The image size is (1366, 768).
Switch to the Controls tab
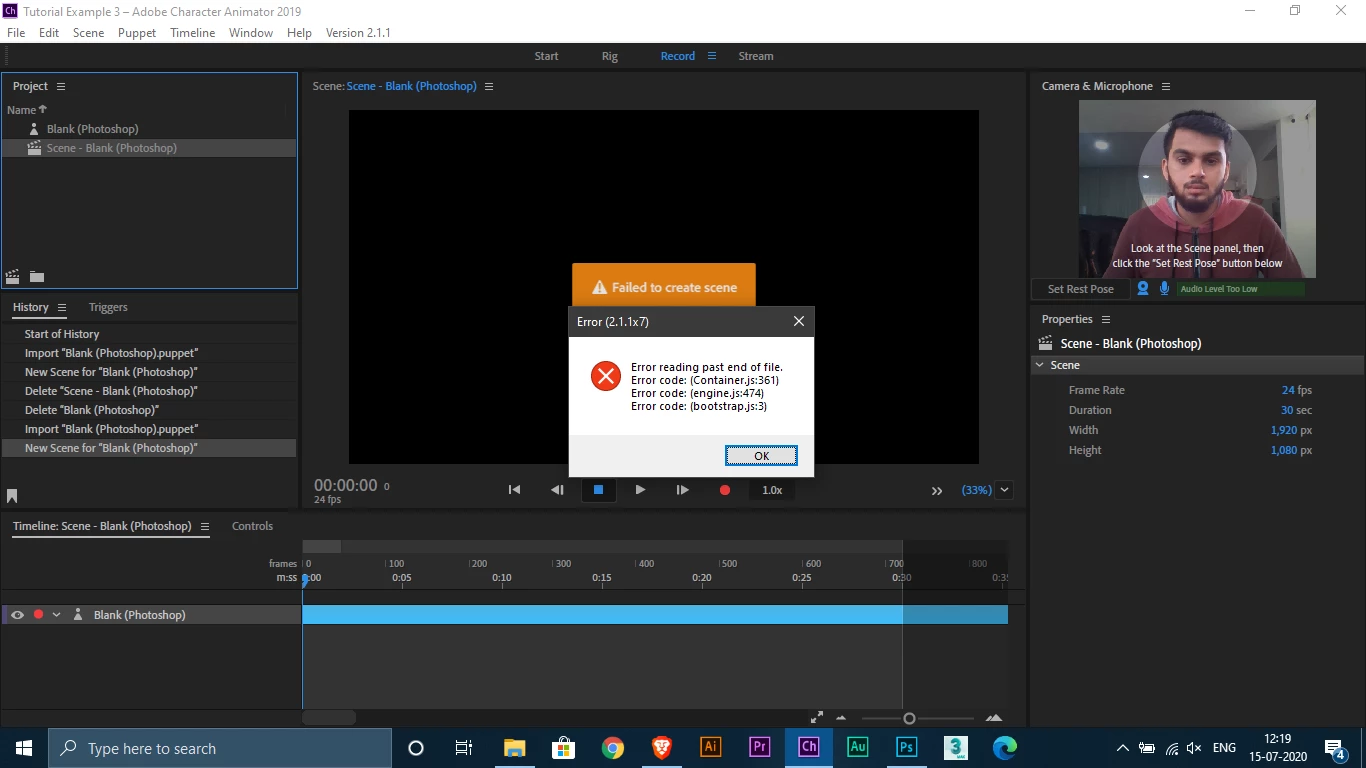pyautogui.click(x=252, y=526)
